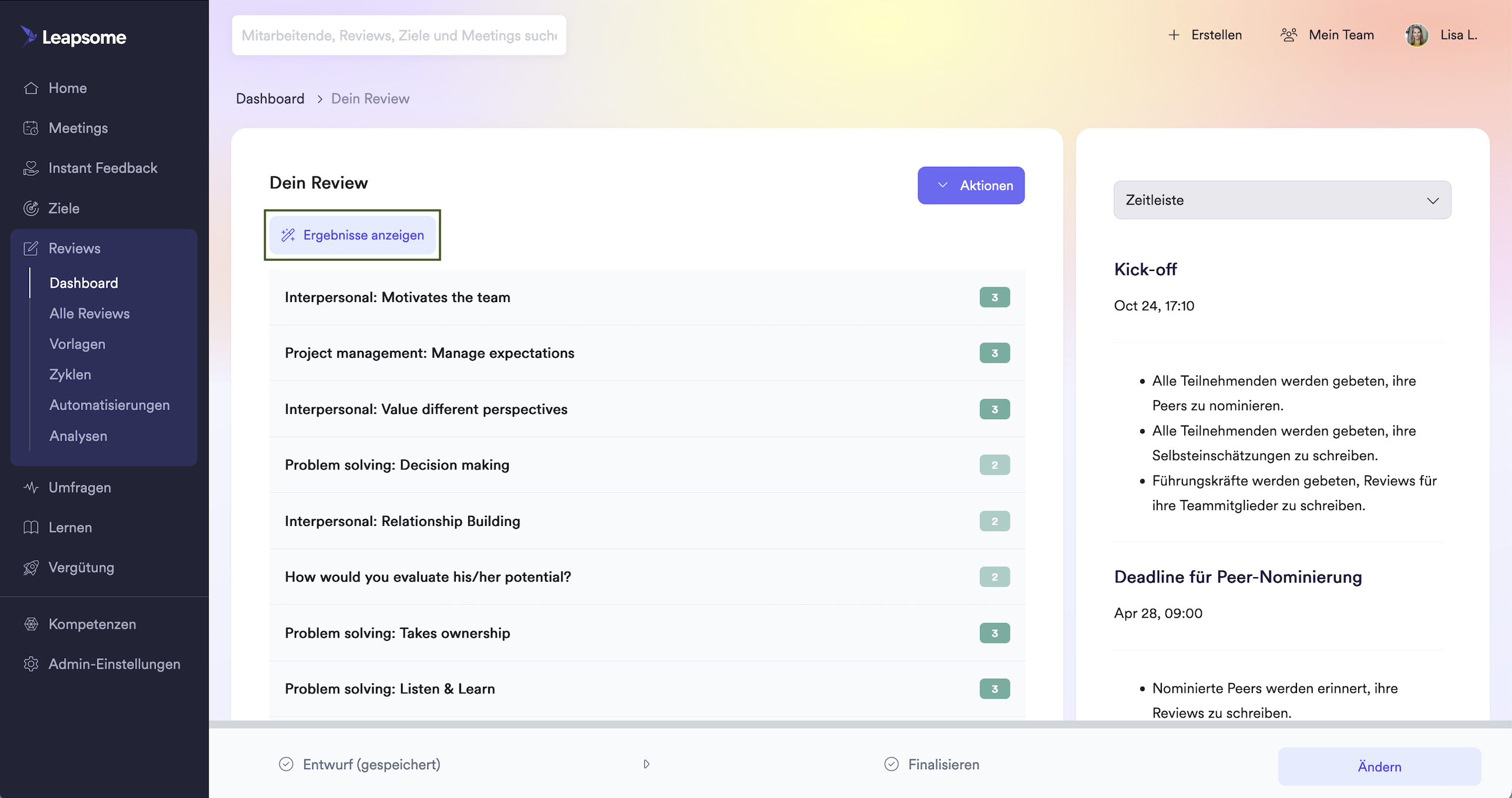
Task: Select Alle Reviews in the submenu
Action: (89, 313)
